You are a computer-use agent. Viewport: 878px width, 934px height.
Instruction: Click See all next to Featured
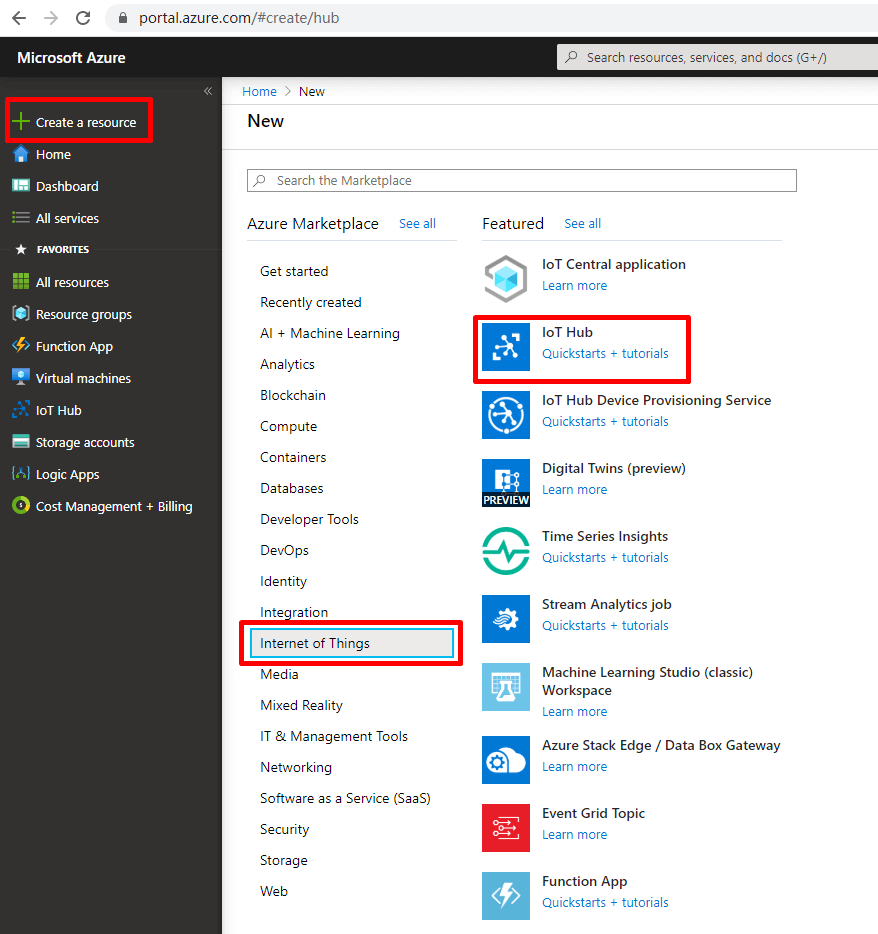(x=583, y=223)
